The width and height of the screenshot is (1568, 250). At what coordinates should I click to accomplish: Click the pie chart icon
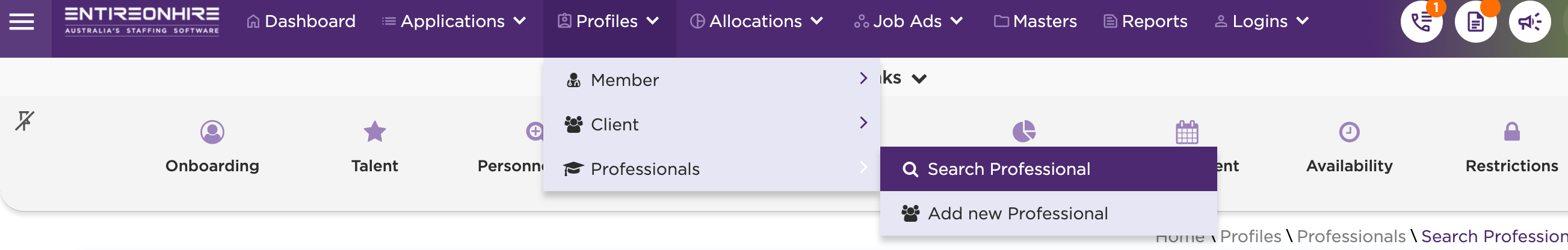(1024, 132)
